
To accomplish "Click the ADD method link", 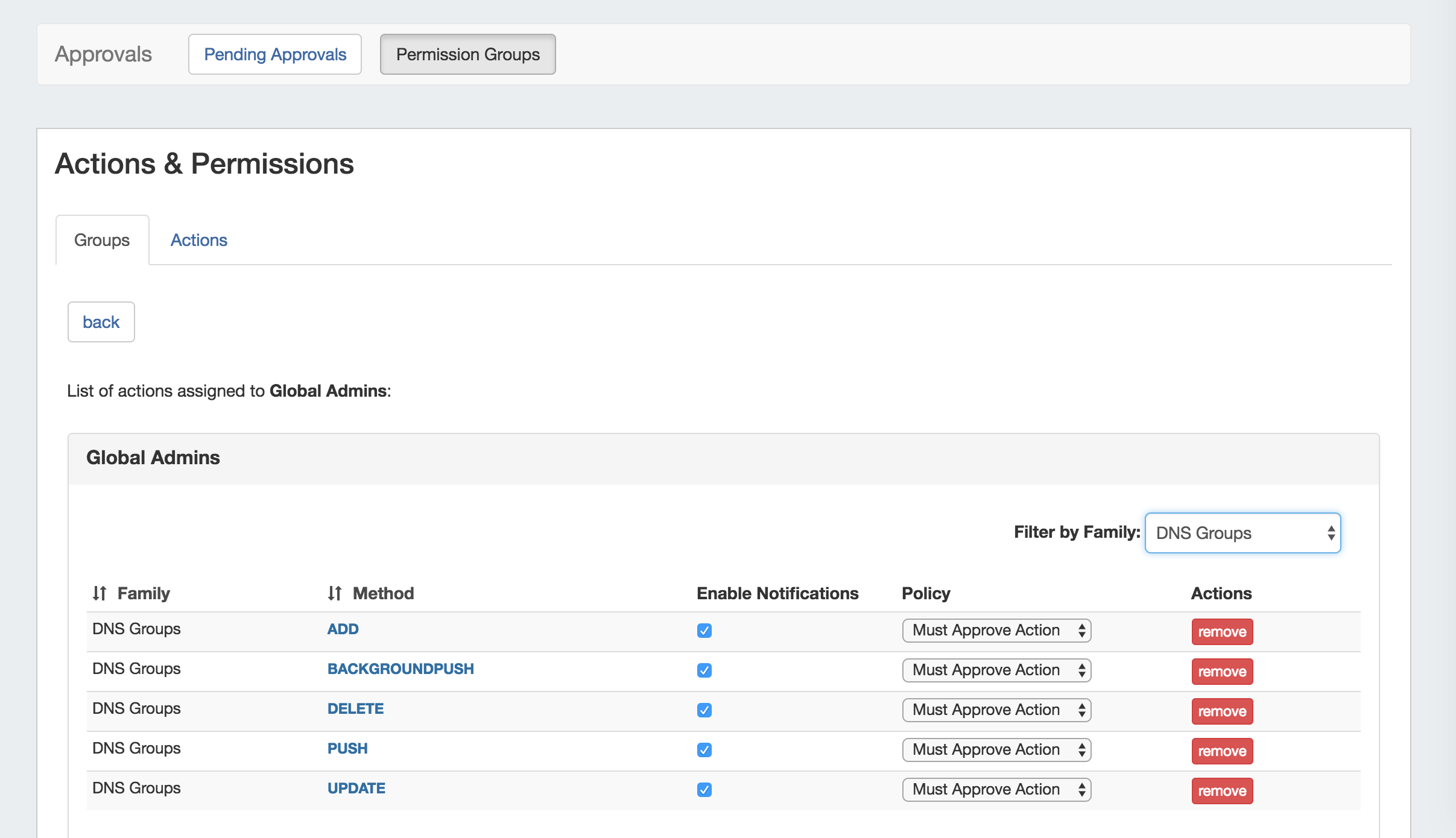I will (x=343, y=629).
